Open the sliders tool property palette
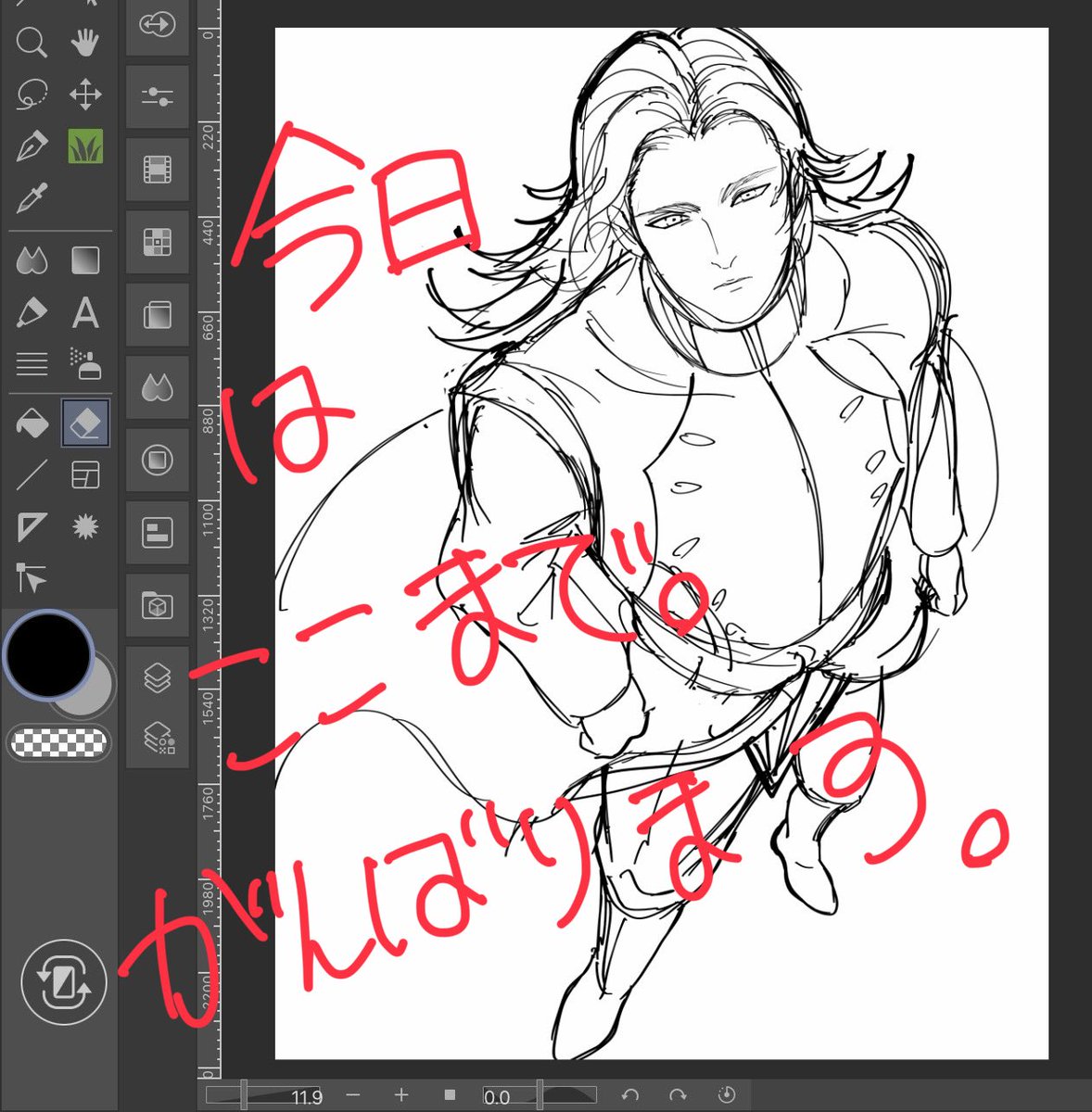Screen dimensions: 1092x1112 (x=157, y=95)
